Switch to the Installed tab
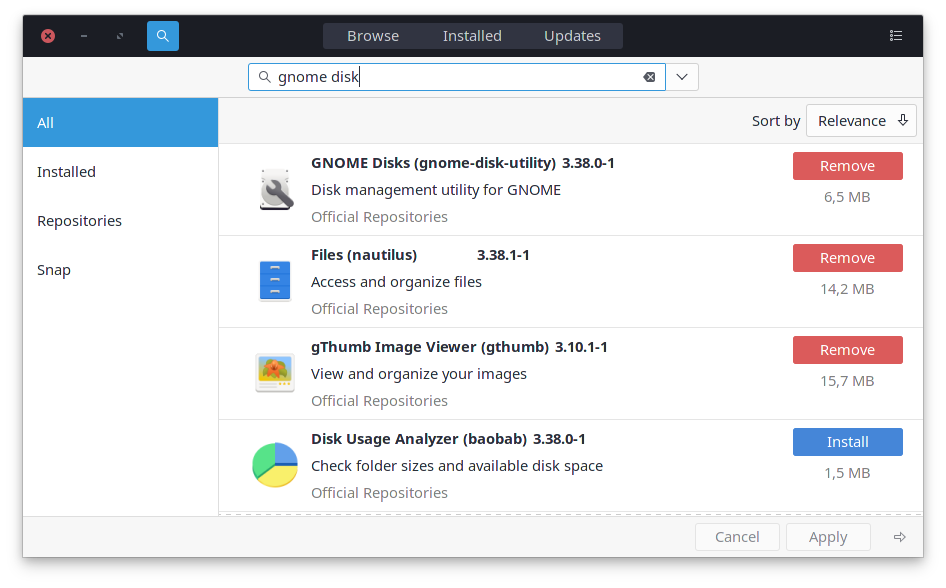 [472, 36]
